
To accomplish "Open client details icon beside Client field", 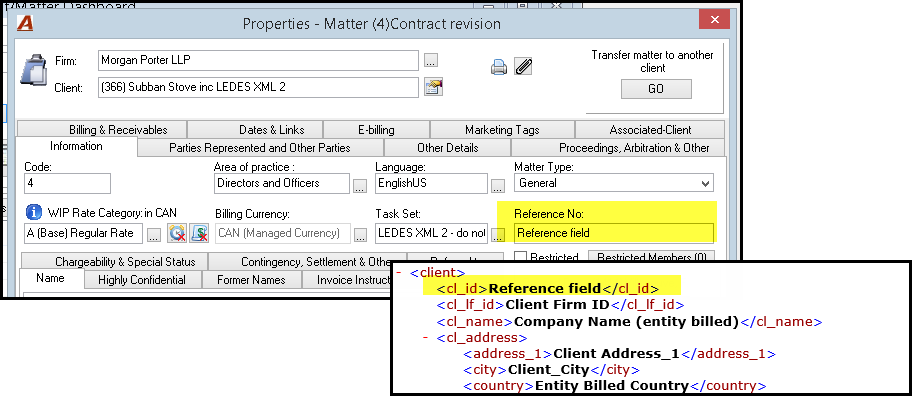I will 433,87.
